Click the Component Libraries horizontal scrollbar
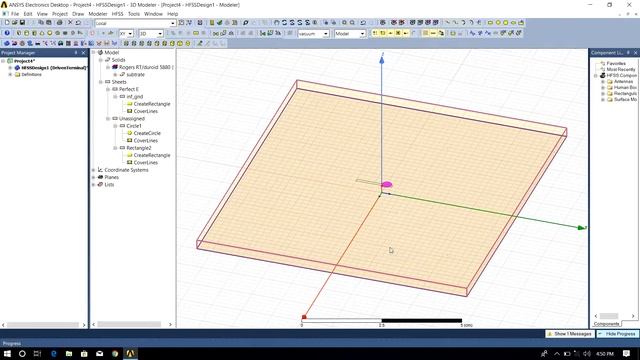640x360 pixels. tap(609, 316)
